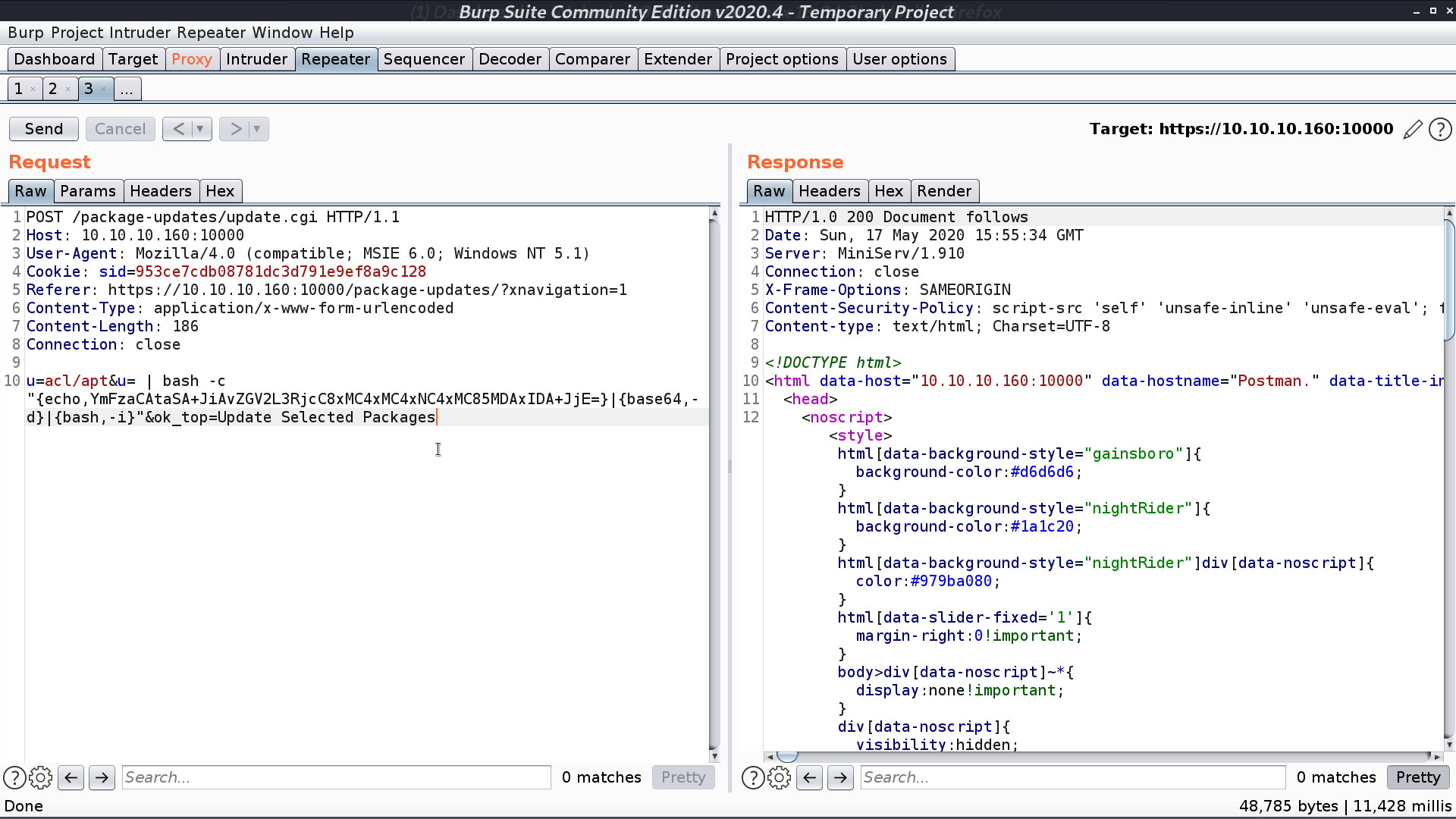This screenshot has height=819, width=1456.
Task: Click the Cookie sid value in request
Action: coord(281,271)
